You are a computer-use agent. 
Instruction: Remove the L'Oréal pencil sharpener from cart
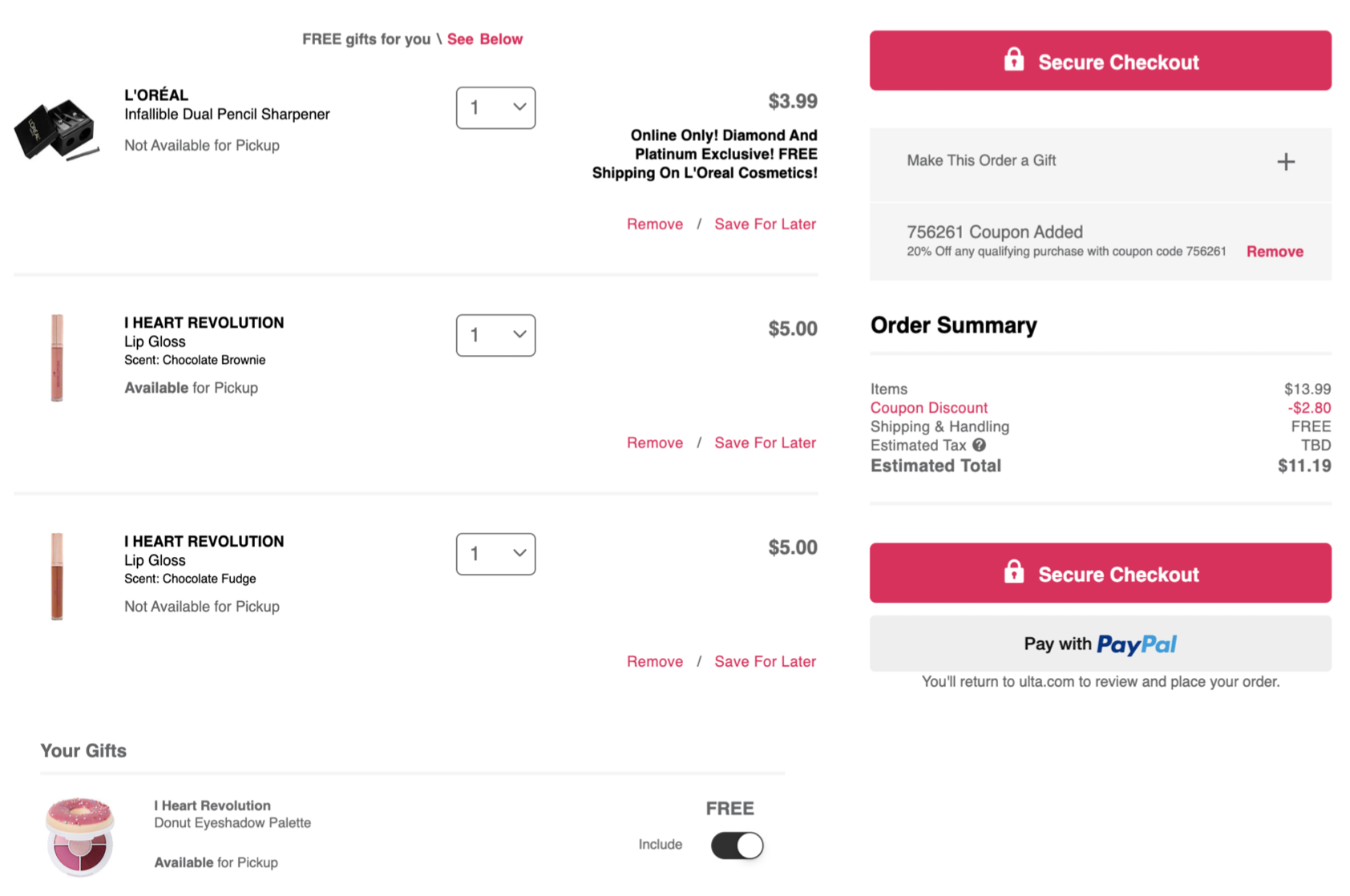pyautogui.click(x=655, y=224)
